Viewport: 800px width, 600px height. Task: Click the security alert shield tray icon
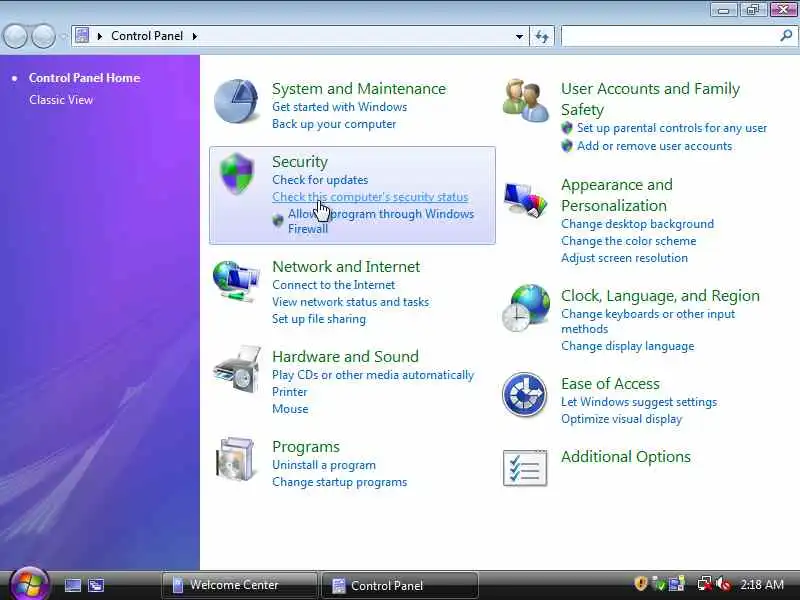point(641,584)
